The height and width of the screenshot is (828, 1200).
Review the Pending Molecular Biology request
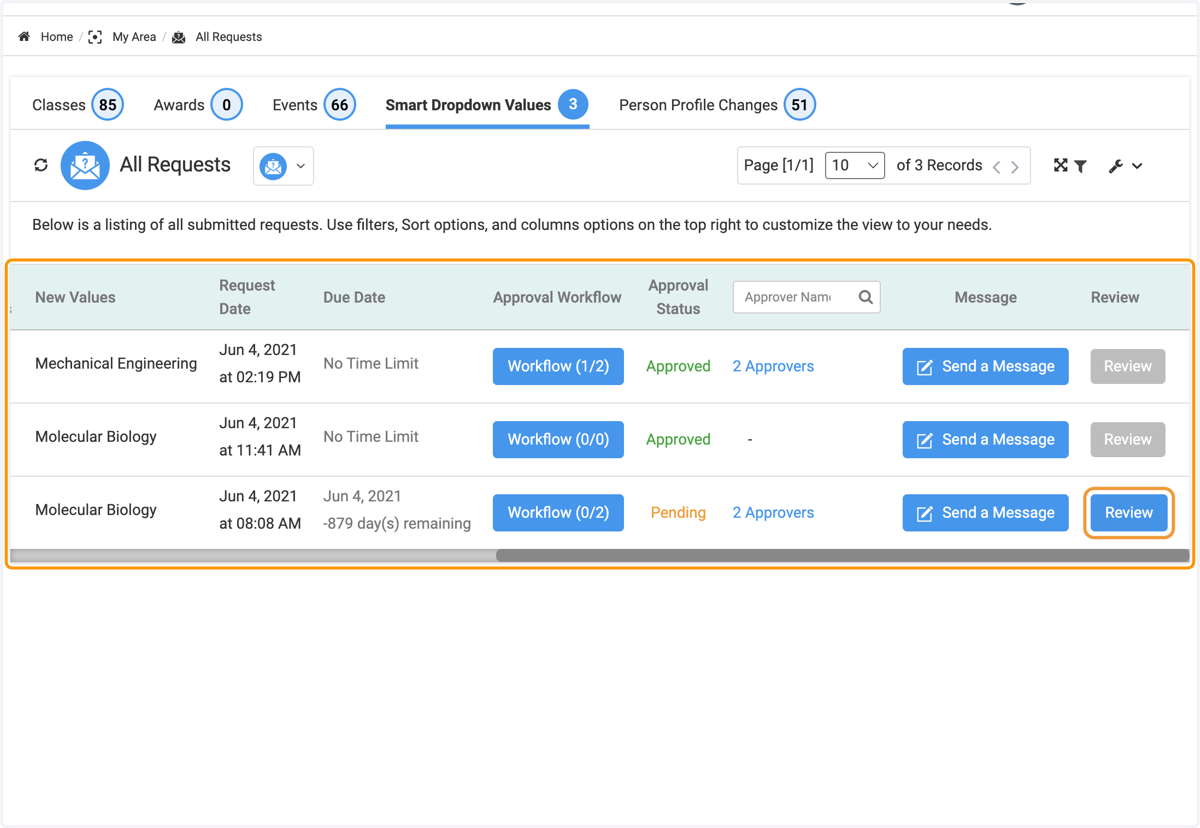point(1129,512)
